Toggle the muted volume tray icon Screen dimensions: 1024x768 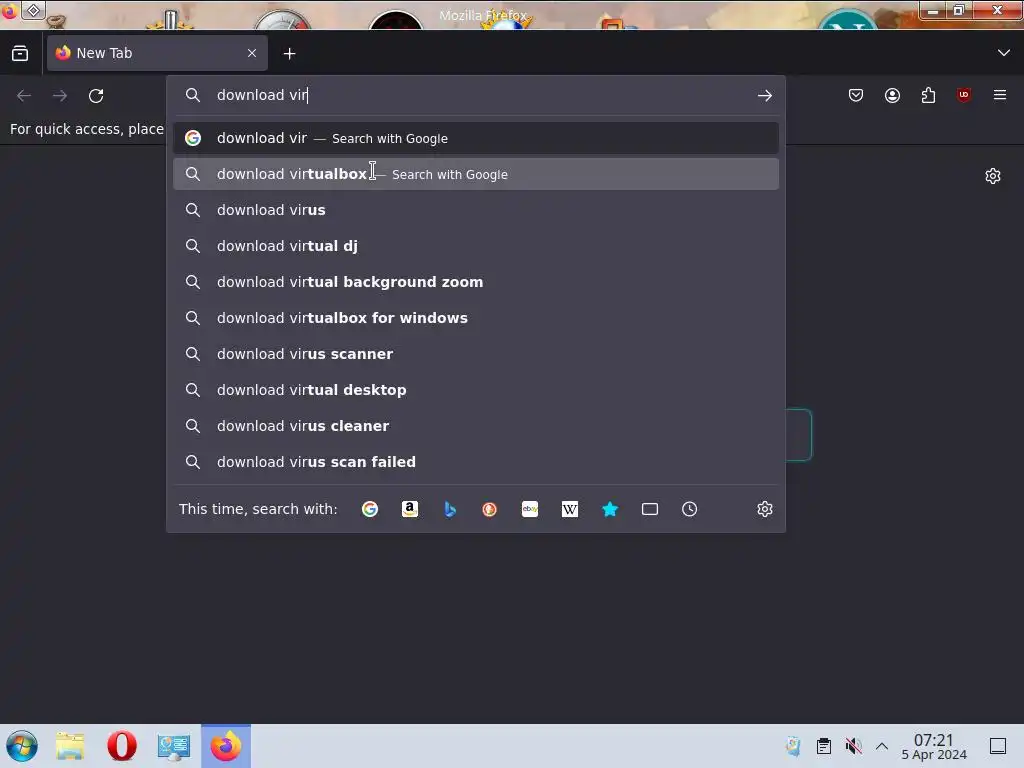(853, 746)
